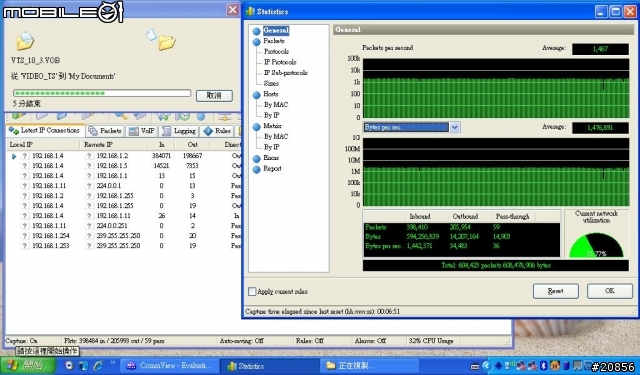The width and height of the screenshot is (640, 375).
Task: Click the In value 384071
Action: (x=161, y=156)
